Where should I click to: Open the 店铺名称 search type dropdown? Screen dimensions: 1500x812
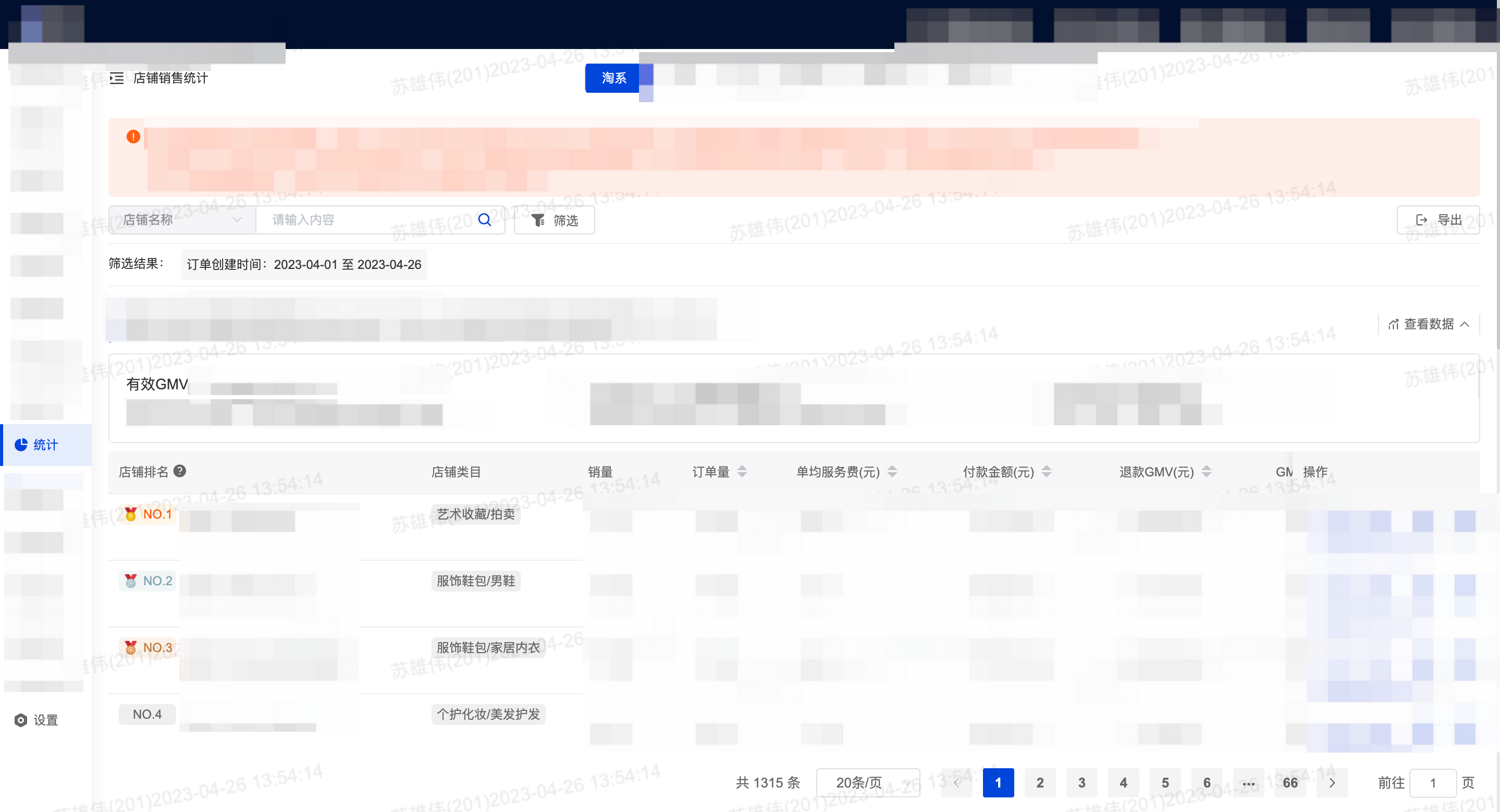click(182, 219)
